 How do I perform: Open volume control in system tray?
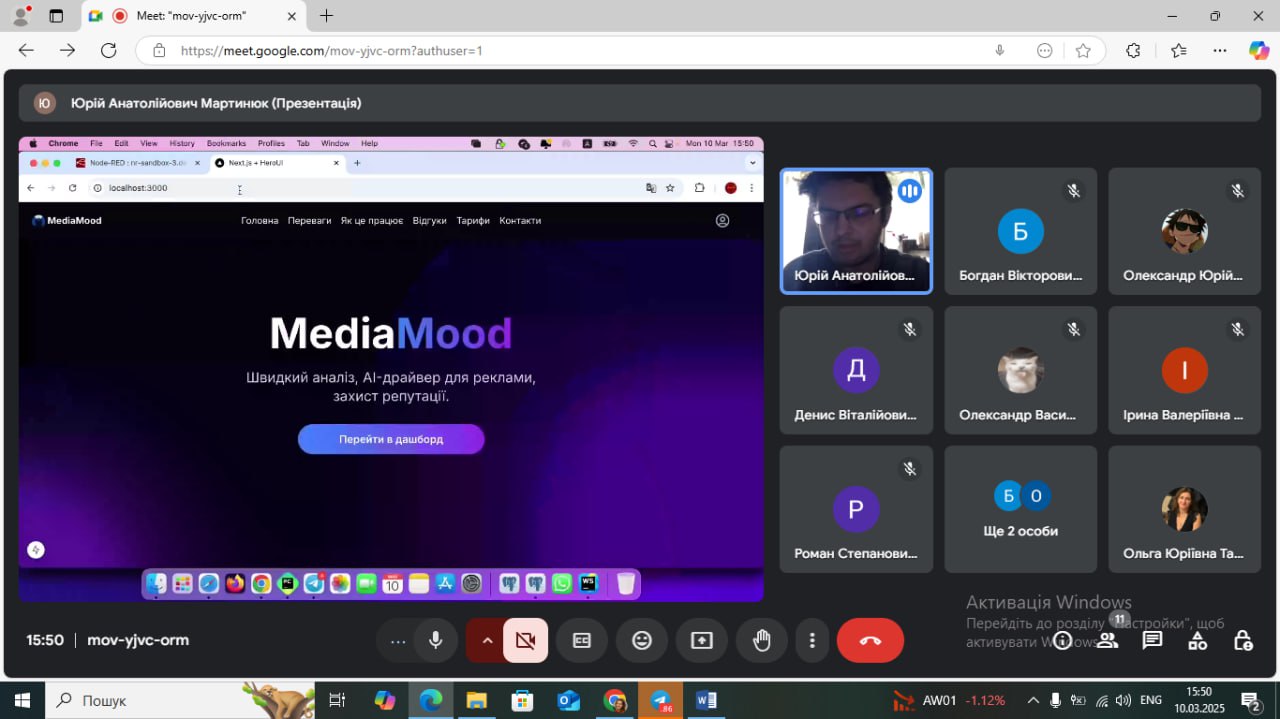[1123, 700]
